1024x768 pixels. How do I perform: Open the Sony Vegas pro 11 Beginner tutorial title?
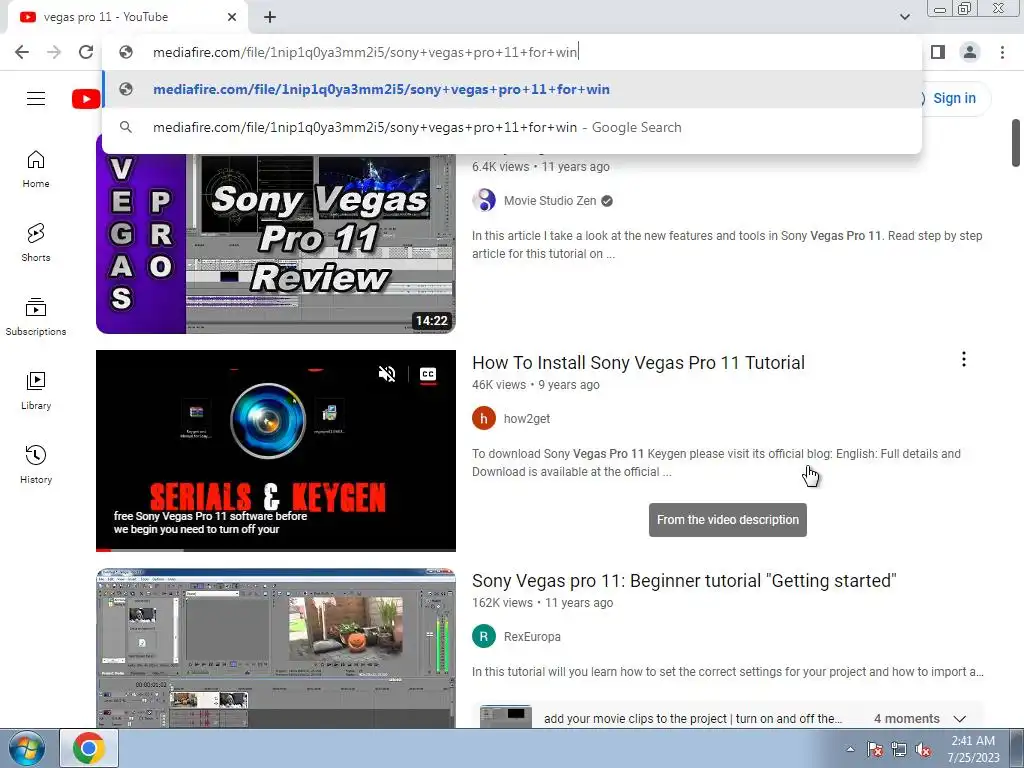684,581
